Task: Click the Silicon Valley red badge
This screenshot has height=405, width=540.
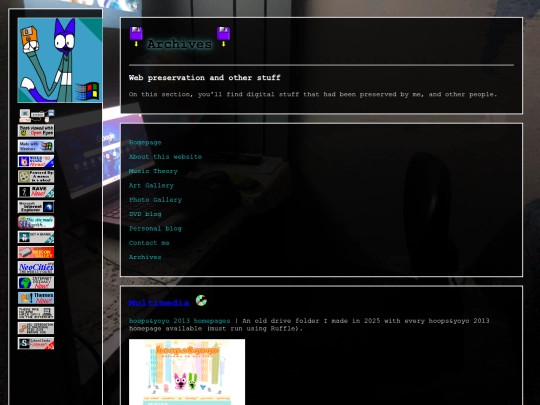Action: (36, 252)
